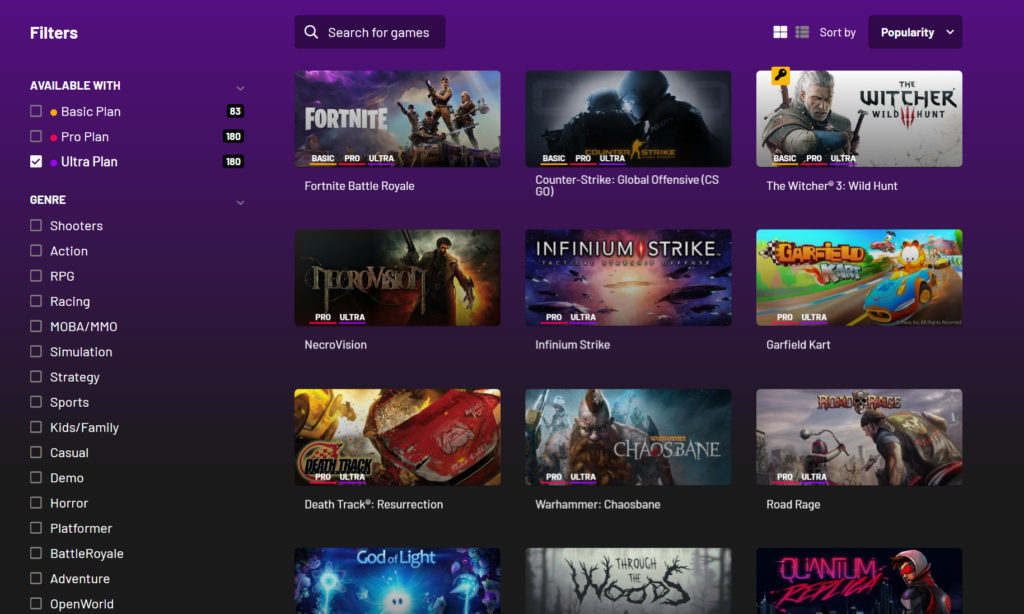
Task: Click the 180 count badge beside Pro Plan
Action: coord(234,137)
